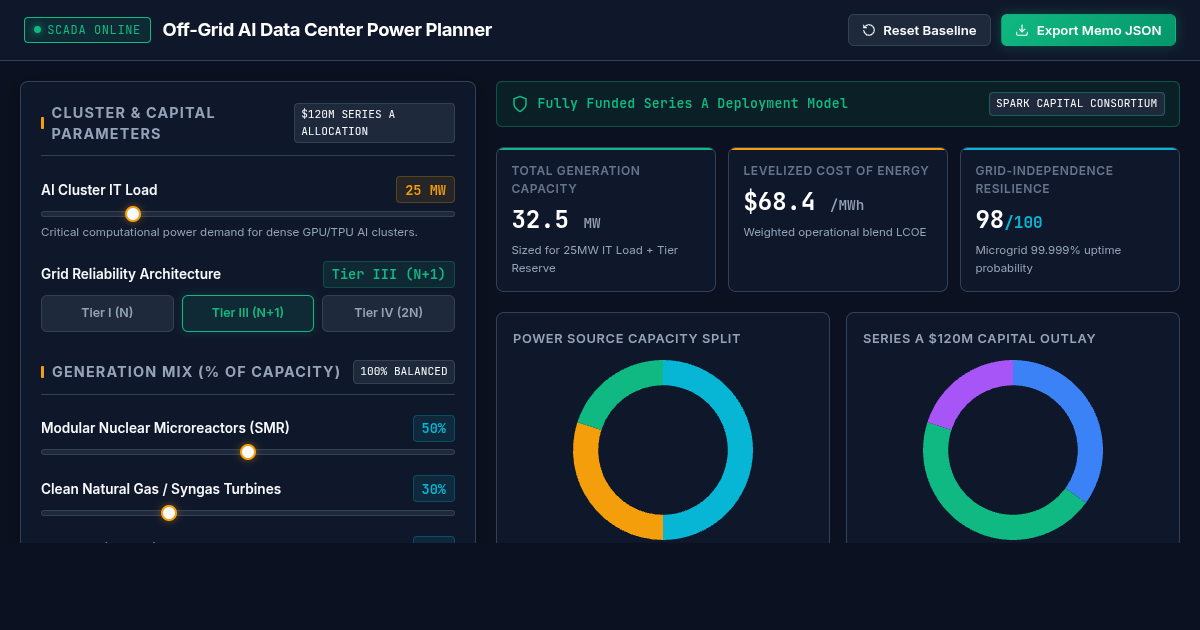Click the Power Source Capacity Split title

(627, 339)
